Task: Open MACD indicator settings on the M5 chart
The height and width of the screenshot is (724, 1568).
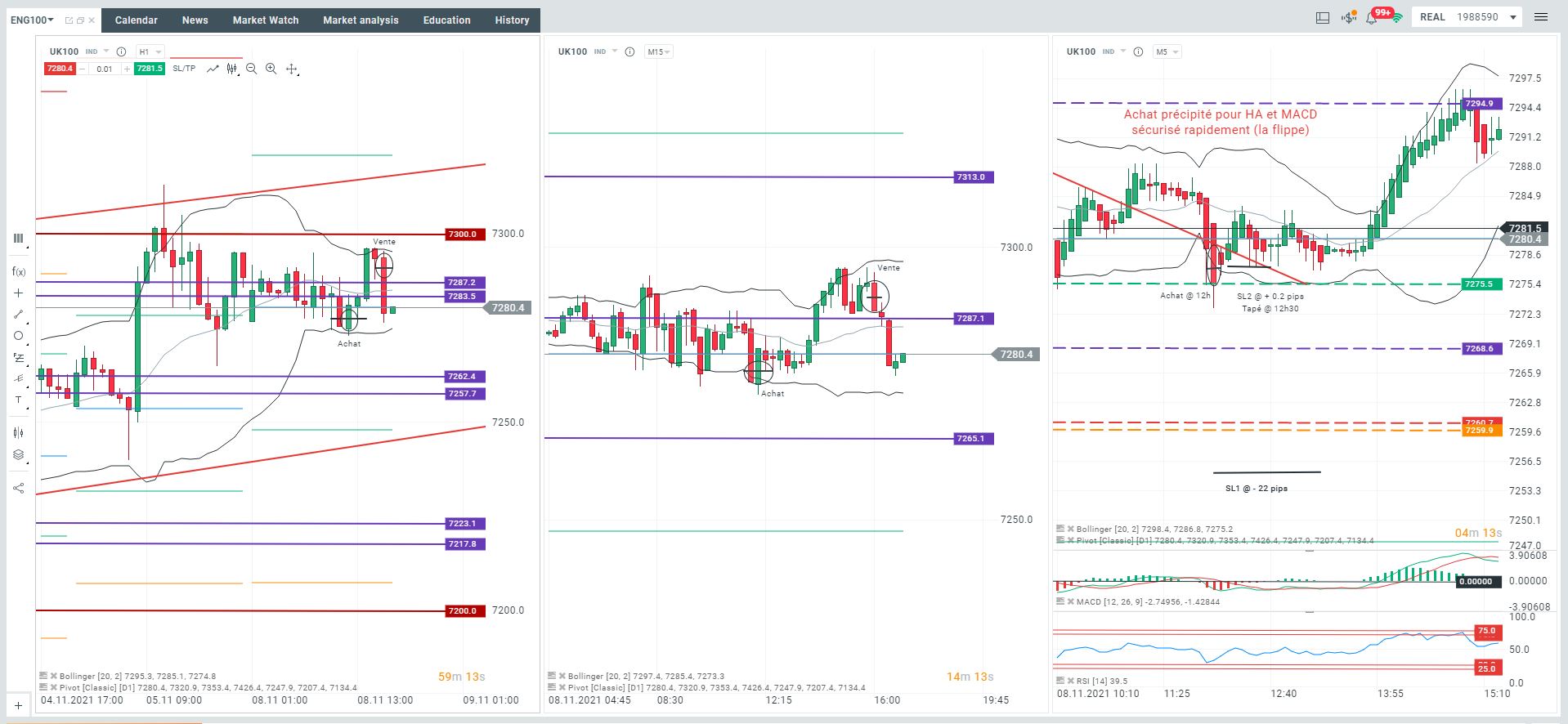Action: pyautogui.click(x=1060, y=601)
